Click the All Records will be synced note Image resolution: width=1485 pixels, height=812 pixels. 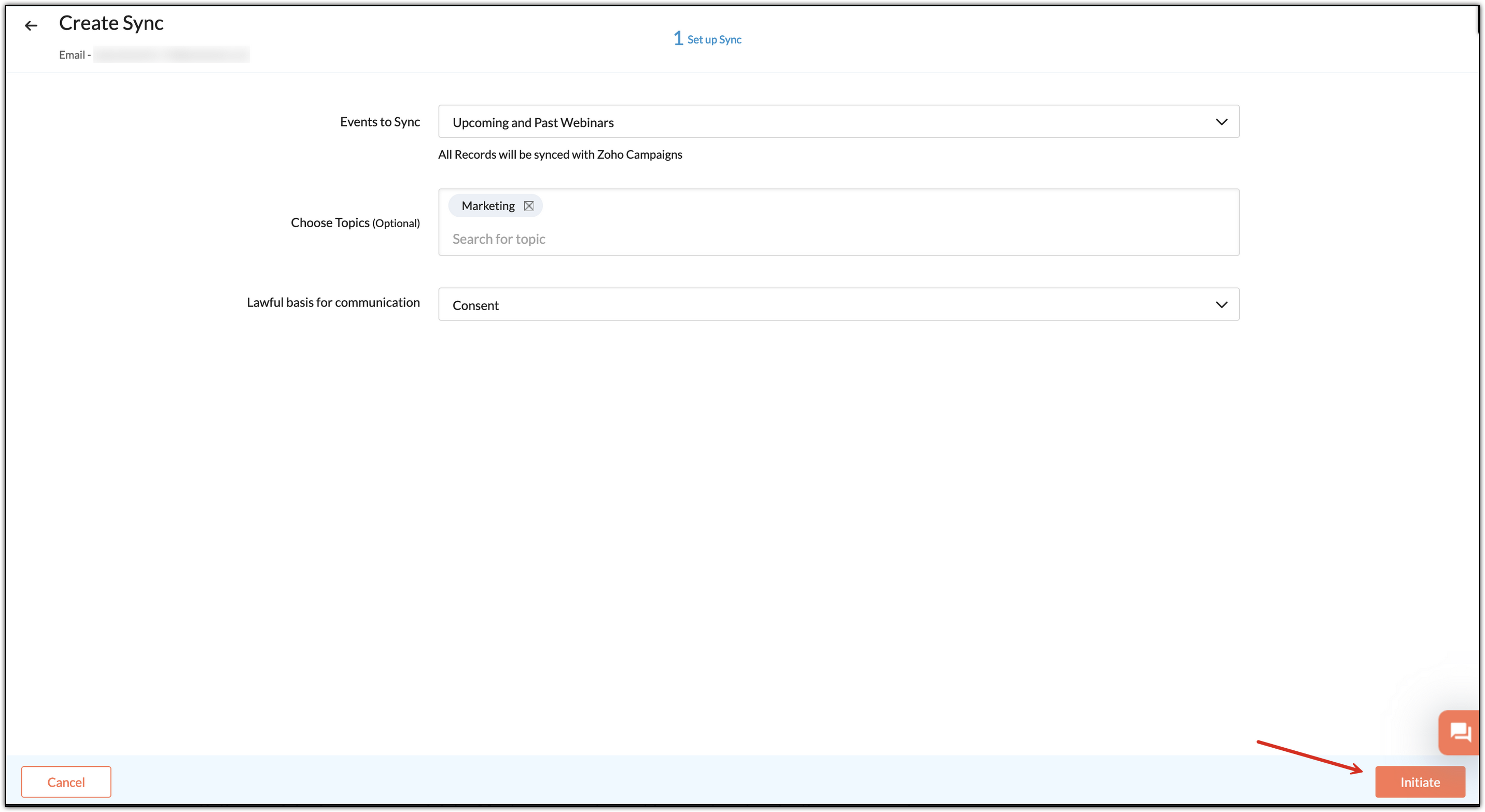tap(560, 155)
